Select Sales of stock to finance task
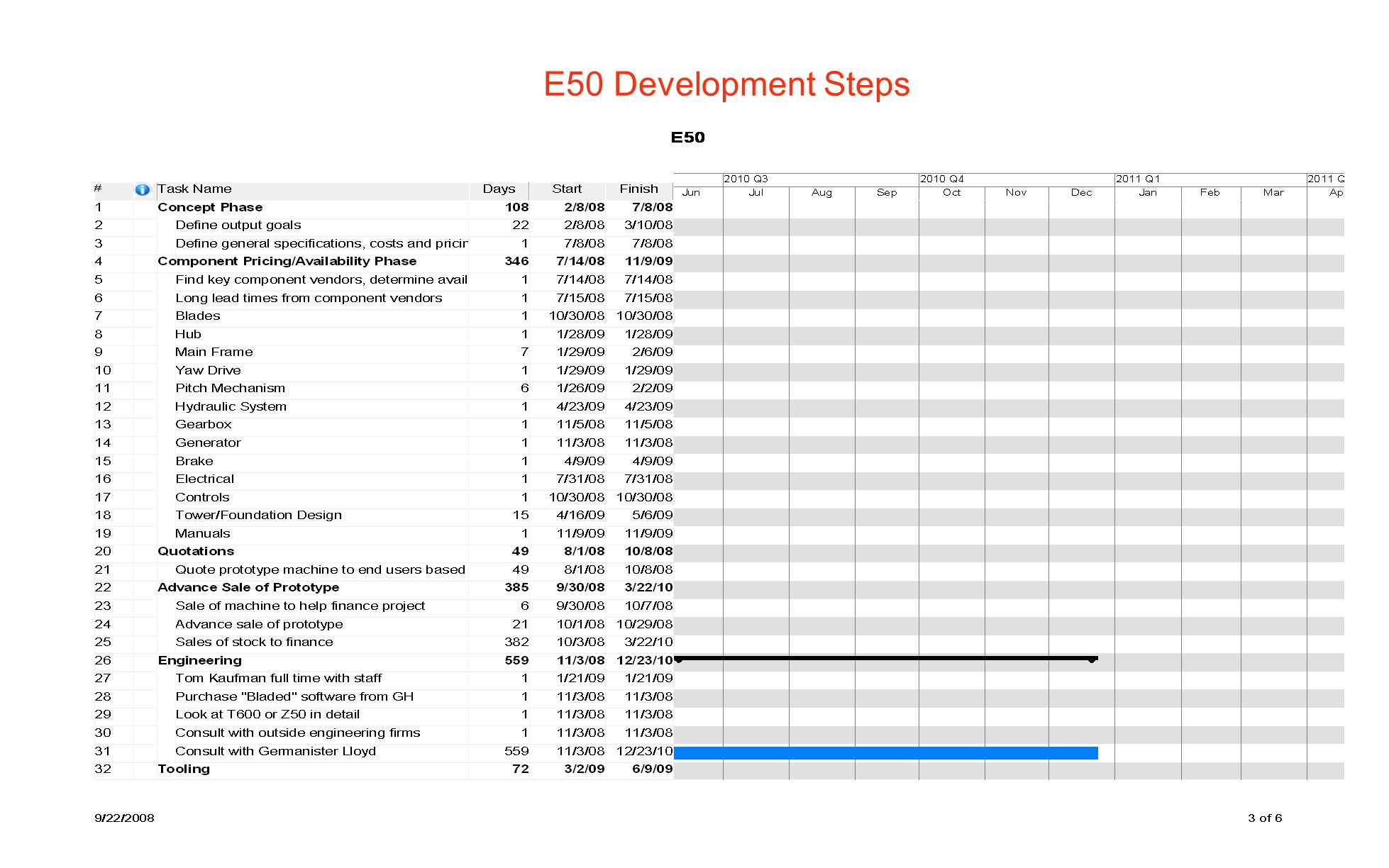The height and width of the screenshot is (868, 1389). click(254, 642)
